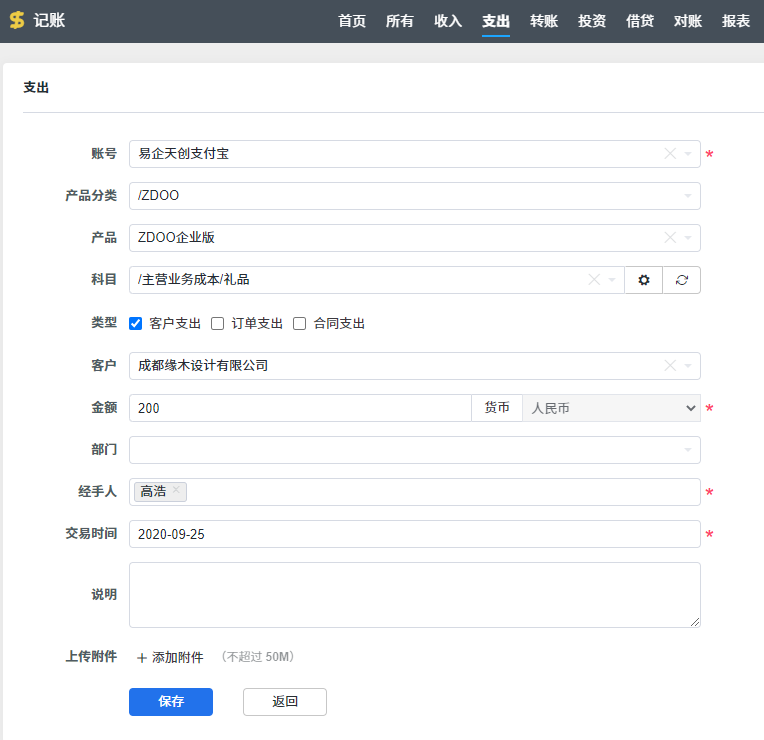Tick the 合同支出 checkbox
The width and height of the screenshot is (764, 740).
[299, 323]
